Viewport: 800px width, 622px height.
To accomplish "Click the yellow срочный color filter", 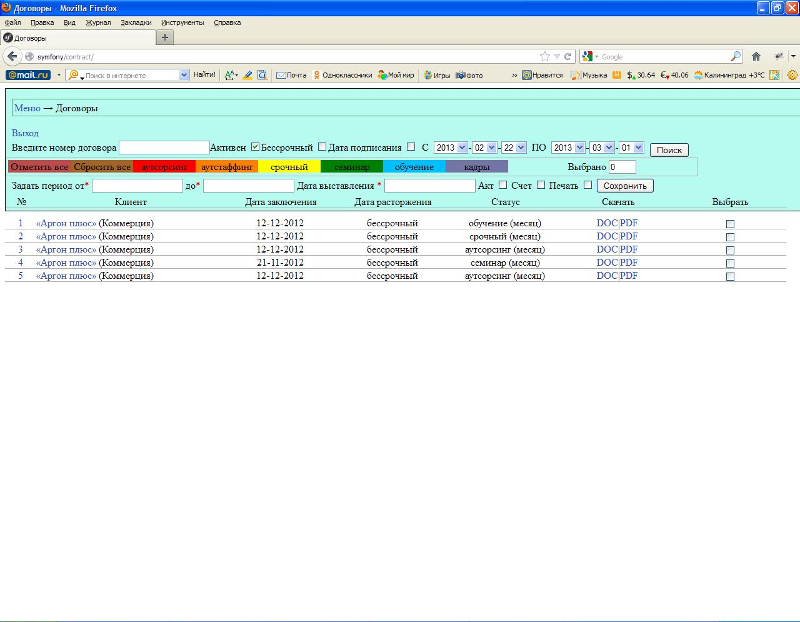I will click(x=289, y=167).
